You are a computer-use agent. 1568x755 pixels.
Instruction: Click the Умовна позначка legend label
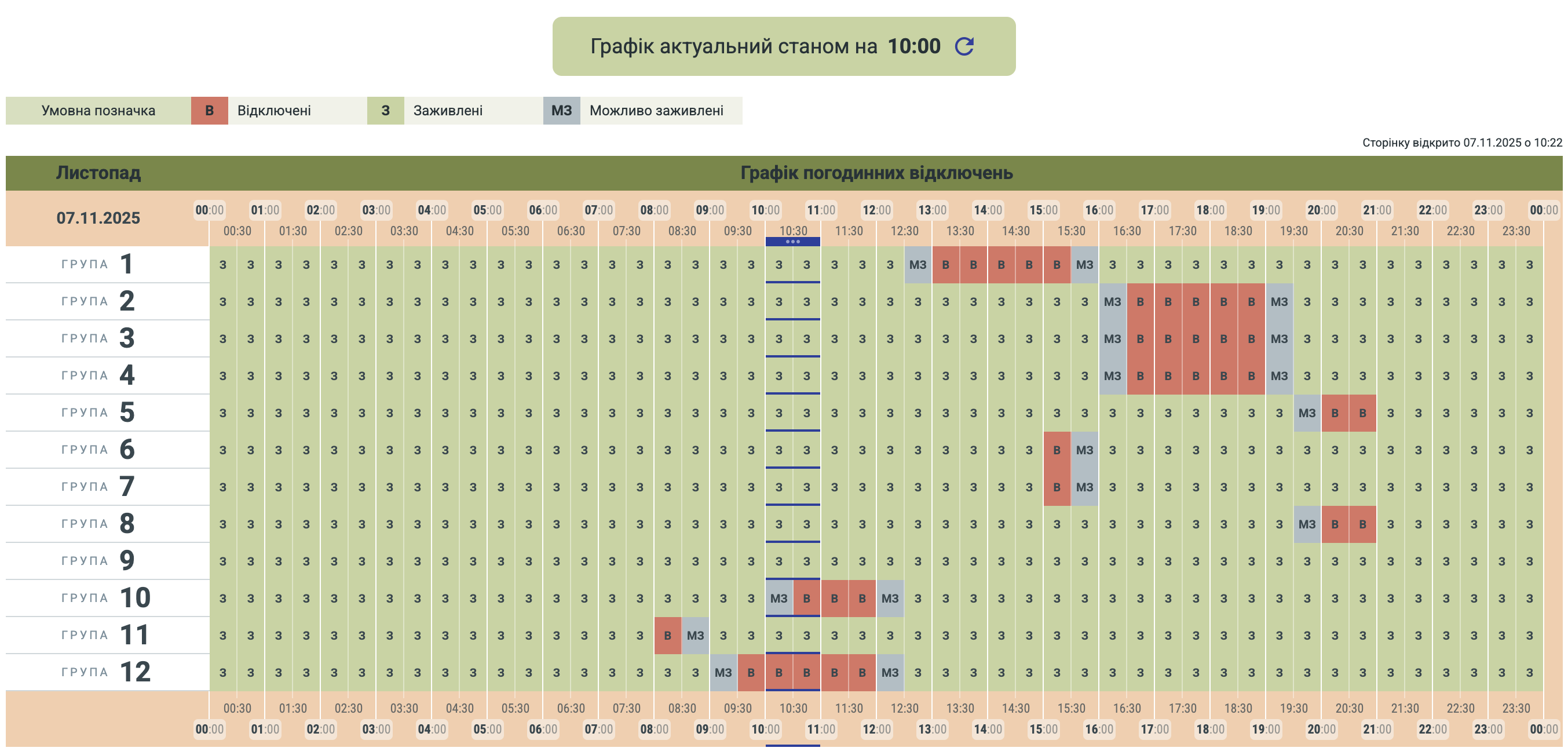[x=98, y=111]
